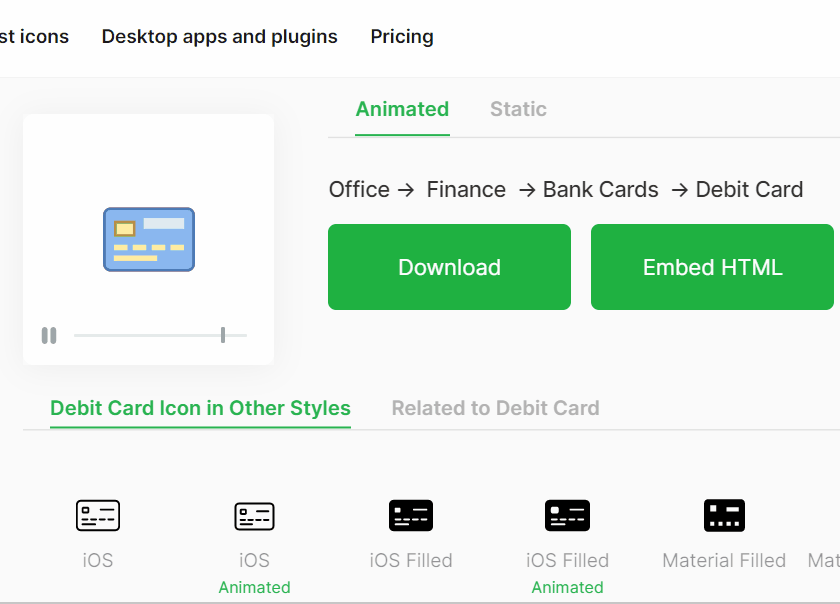Open Desktop apps and plugins menu

220,37
